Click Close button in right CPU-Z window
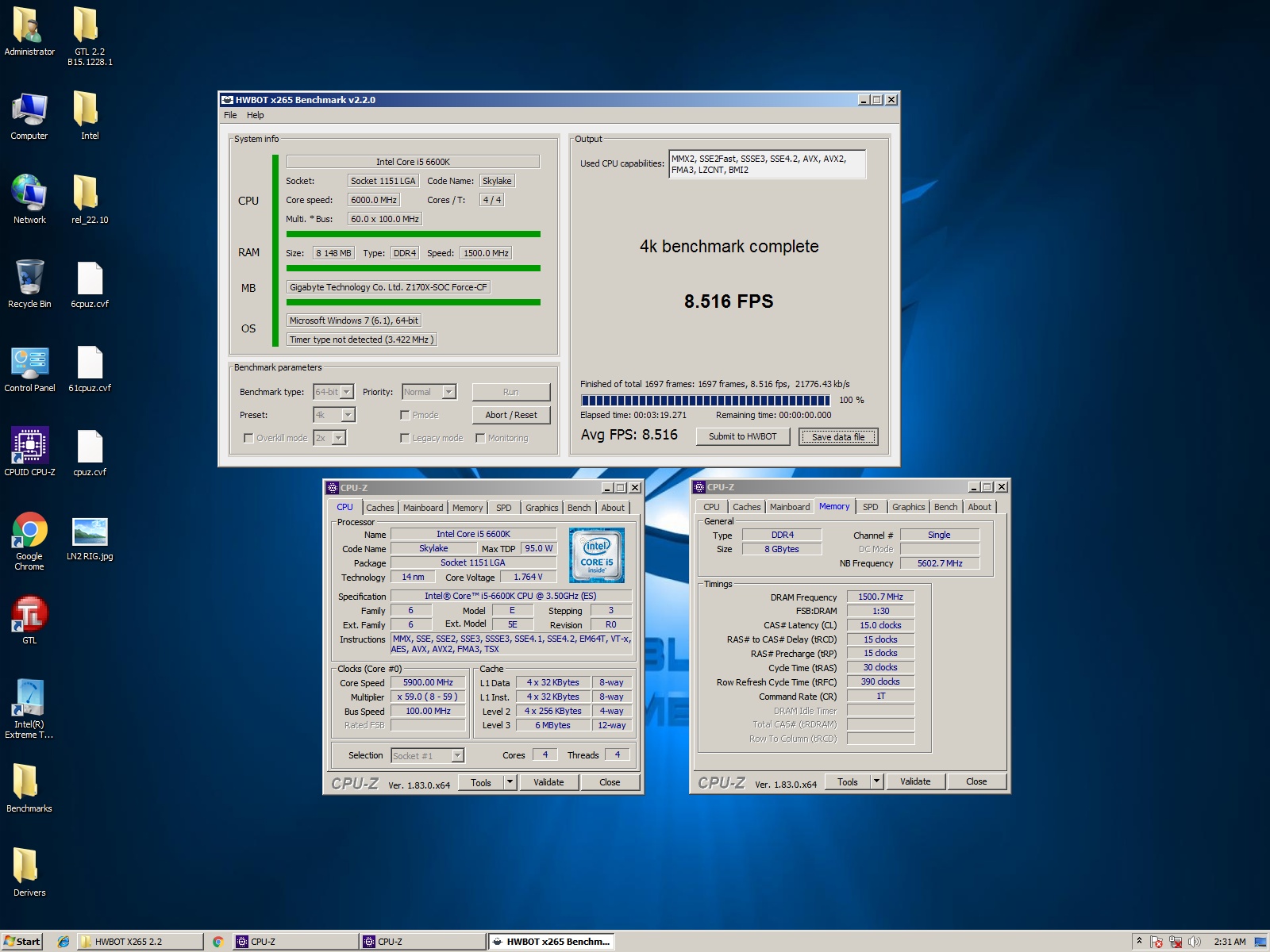The height and width of the screenshot is (952, 1270). 976,782
